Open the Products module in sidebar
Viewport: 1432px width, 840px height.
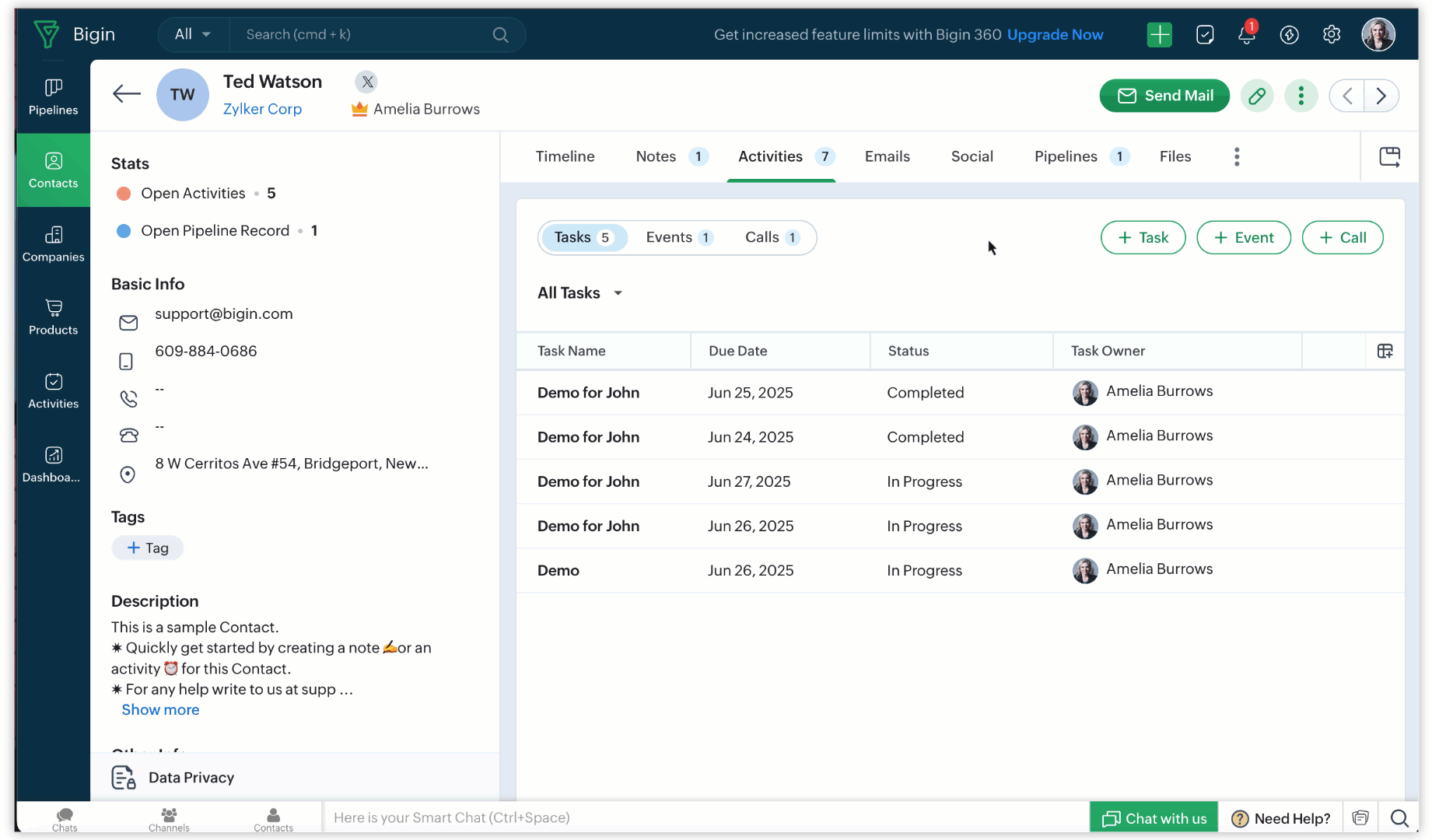[x=53, y=317]
